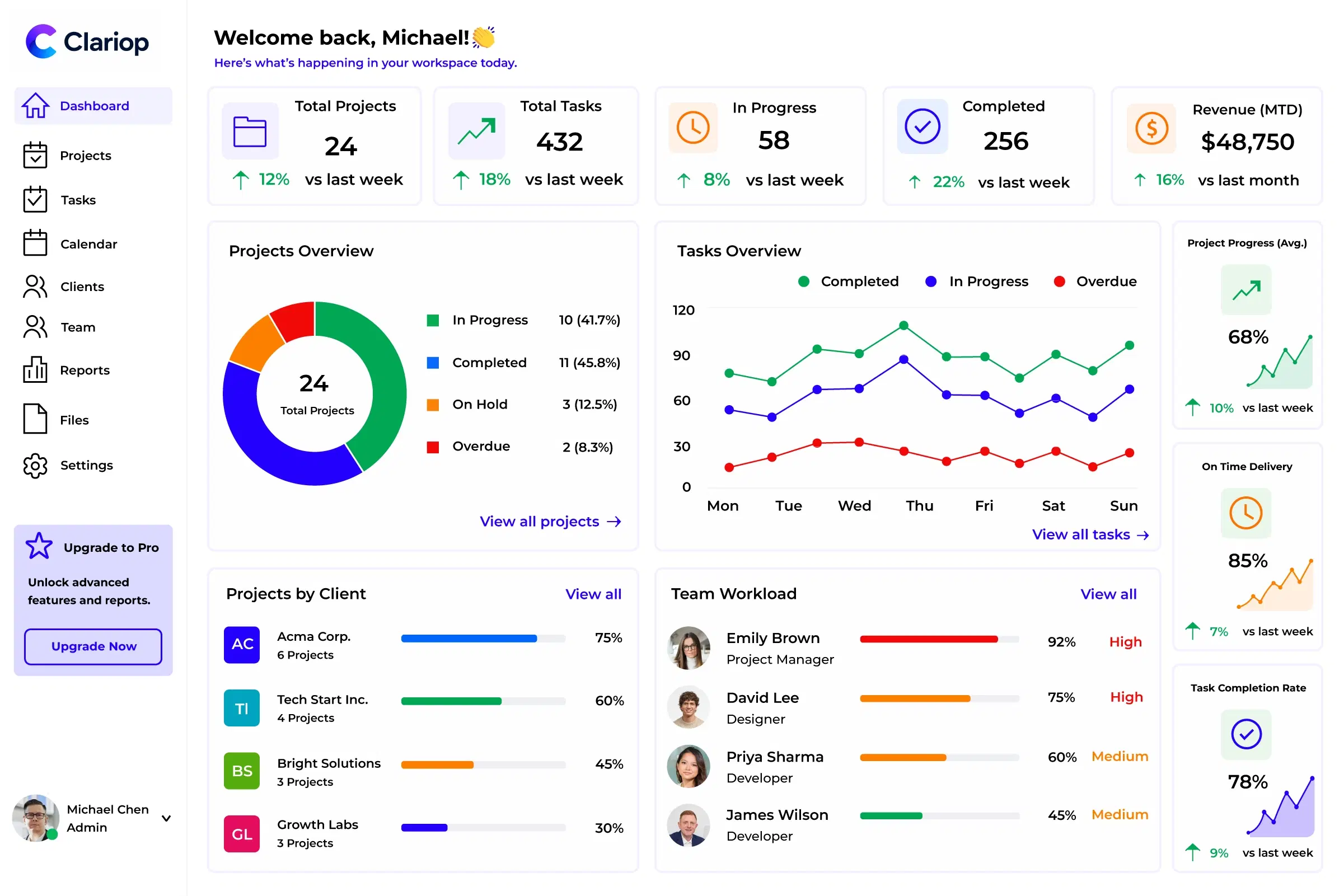Follow the View all tasks link
Viewport: 1344px width, 896px height.
coord(1090,534)
